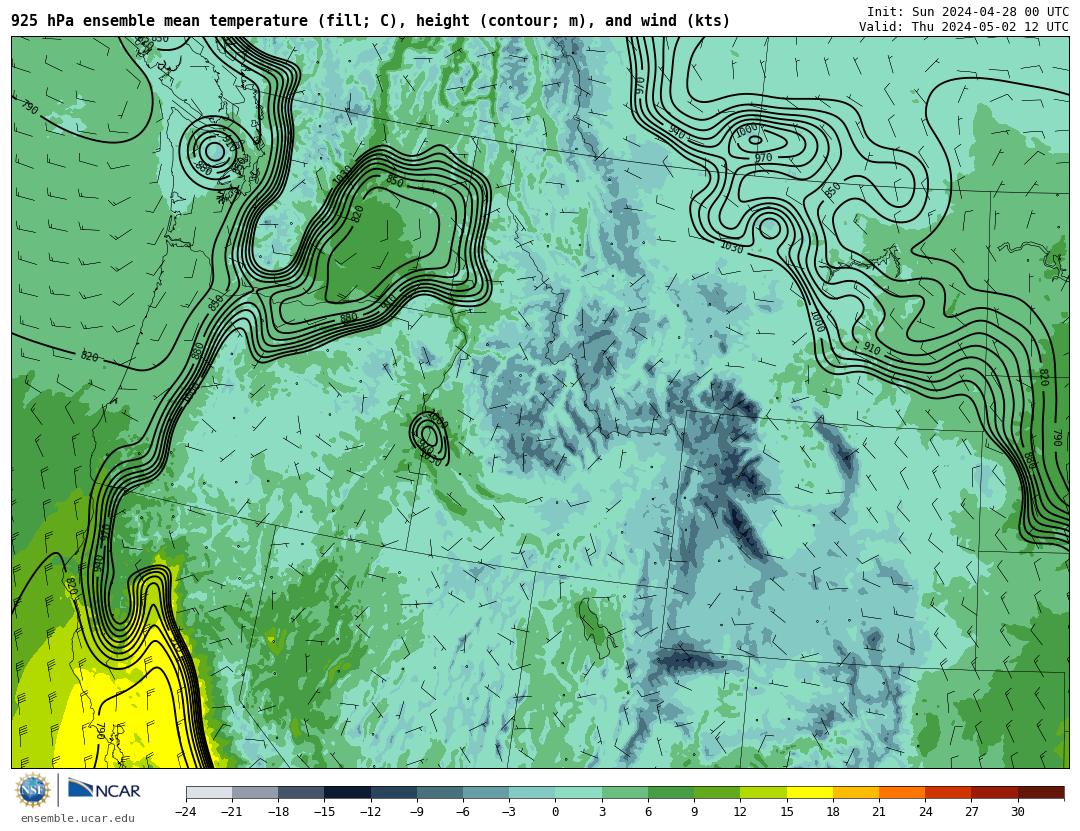Image resolution: width=1080 pixels, height=831 pixels.
Task: Select the Valid: Thu 2024-05-02 12 UTC text
Action: 964,27
